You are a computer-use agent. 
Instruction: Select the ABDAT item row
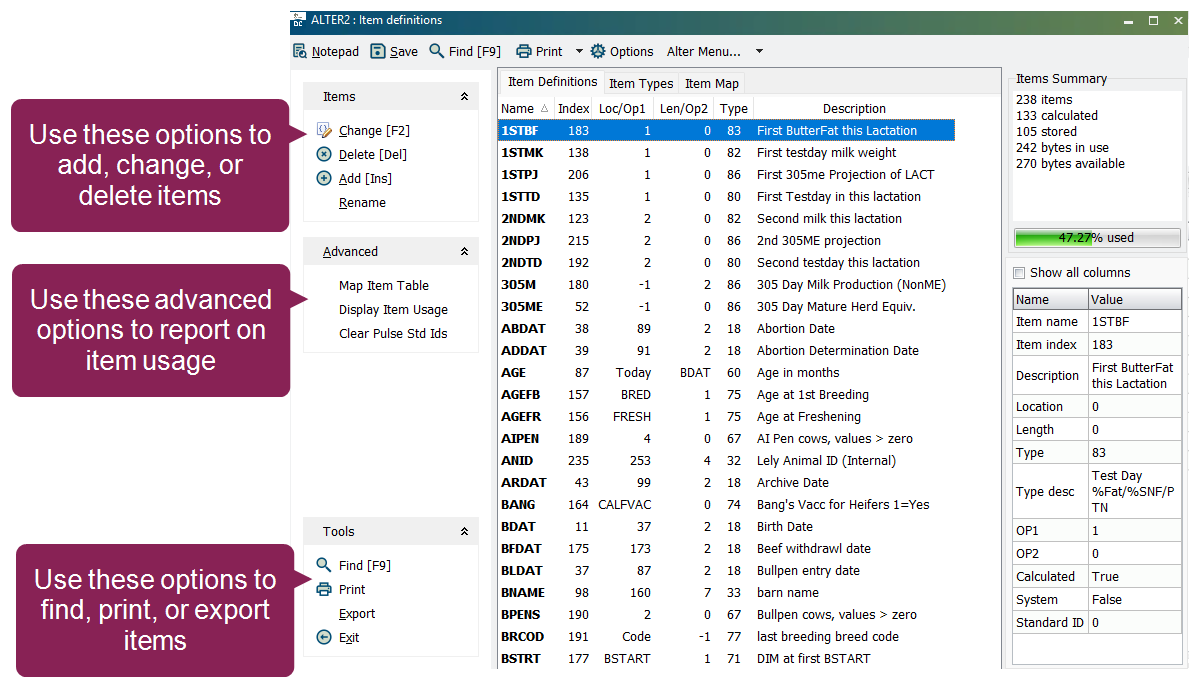727,328
